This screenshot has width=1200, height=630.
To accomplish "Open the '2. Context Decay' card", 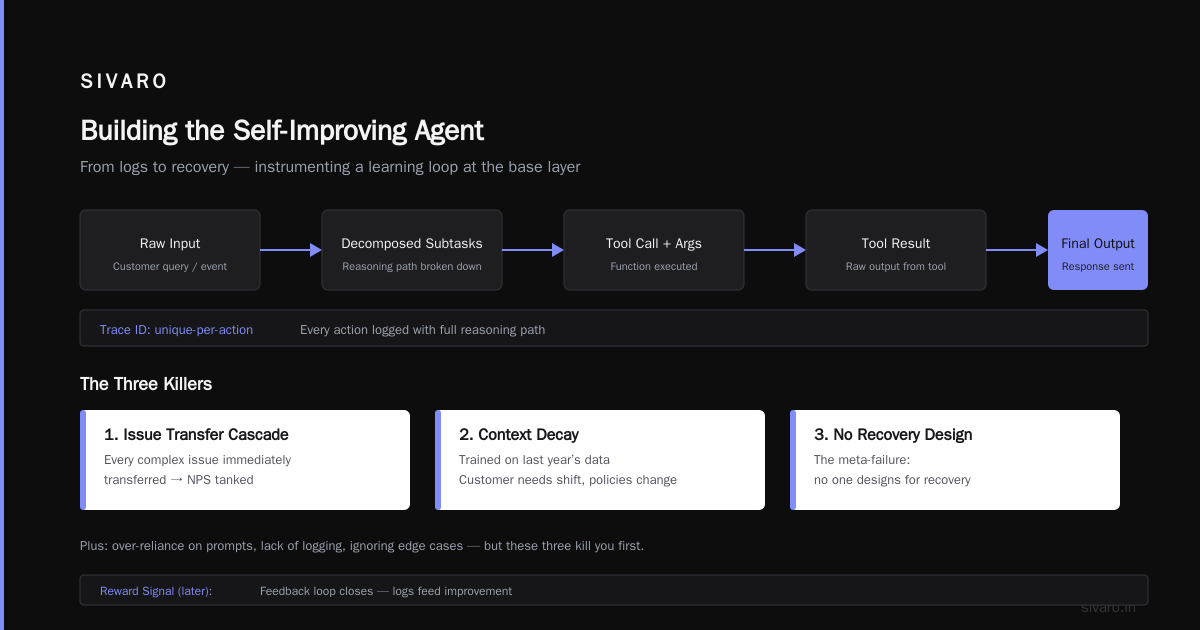I will click(x=600, y=460).
